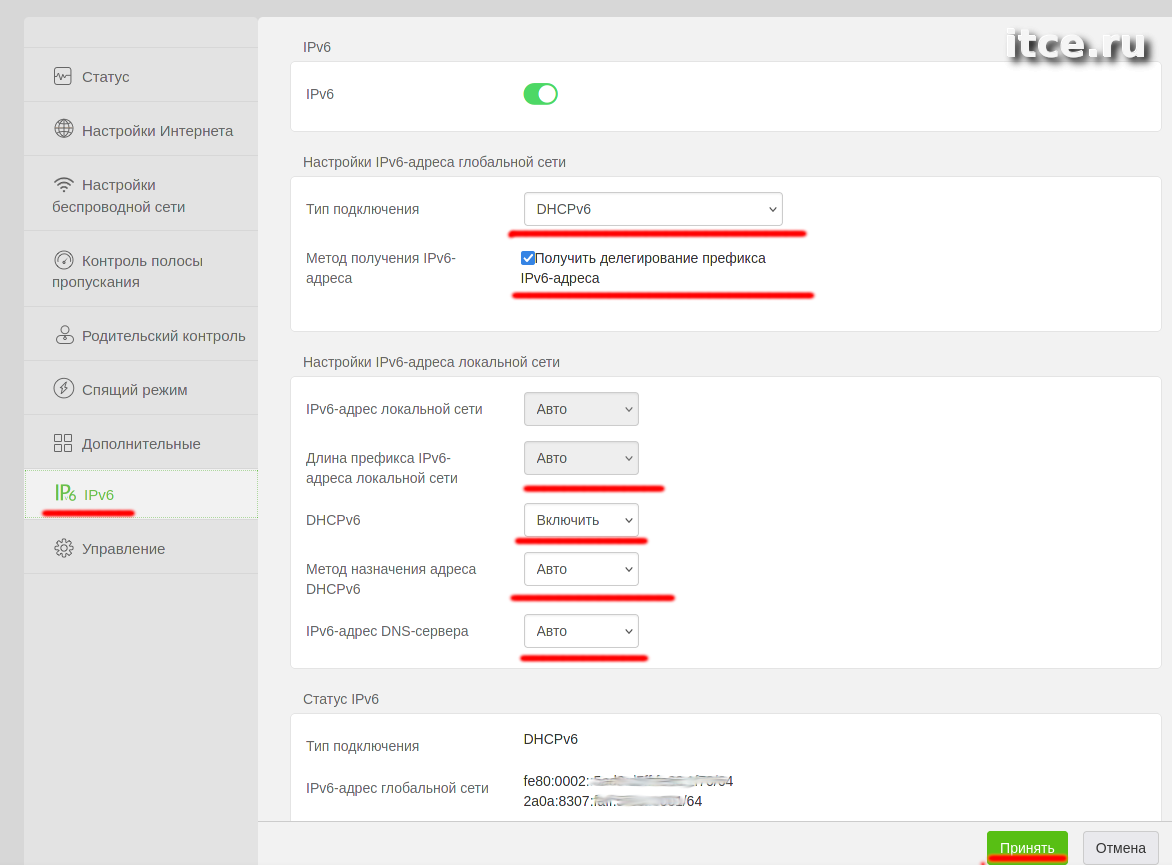
Task: Open the Тип подключения DHCPv6 dropdown
Action: [653, 209]
